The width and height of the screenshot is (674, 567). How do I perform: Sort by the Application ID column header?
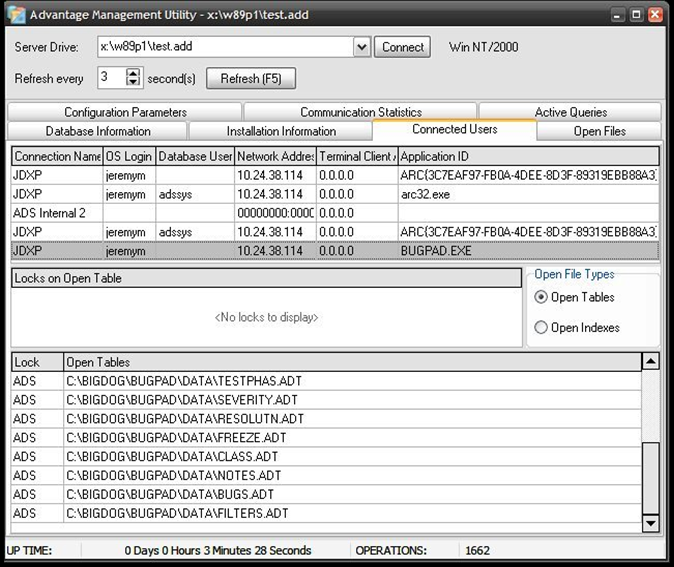[528, 157]
